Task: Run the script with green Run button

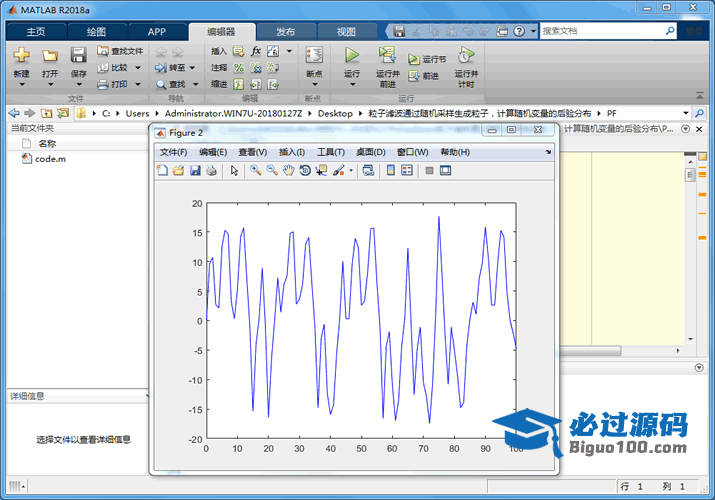Action: point(352,56)
